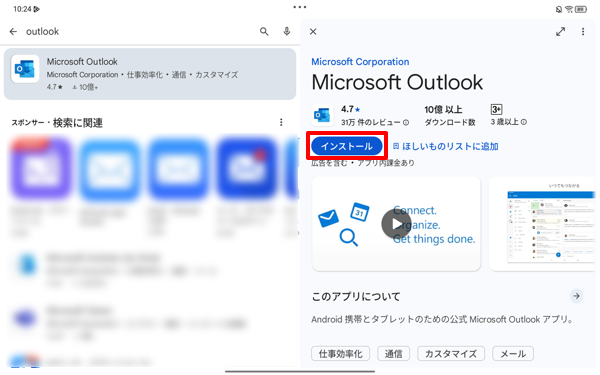Image resolution: width=600 pixels, height=375 pixels.
Task: Tap the three-dot split-screen handle at top
Action: 300,7
